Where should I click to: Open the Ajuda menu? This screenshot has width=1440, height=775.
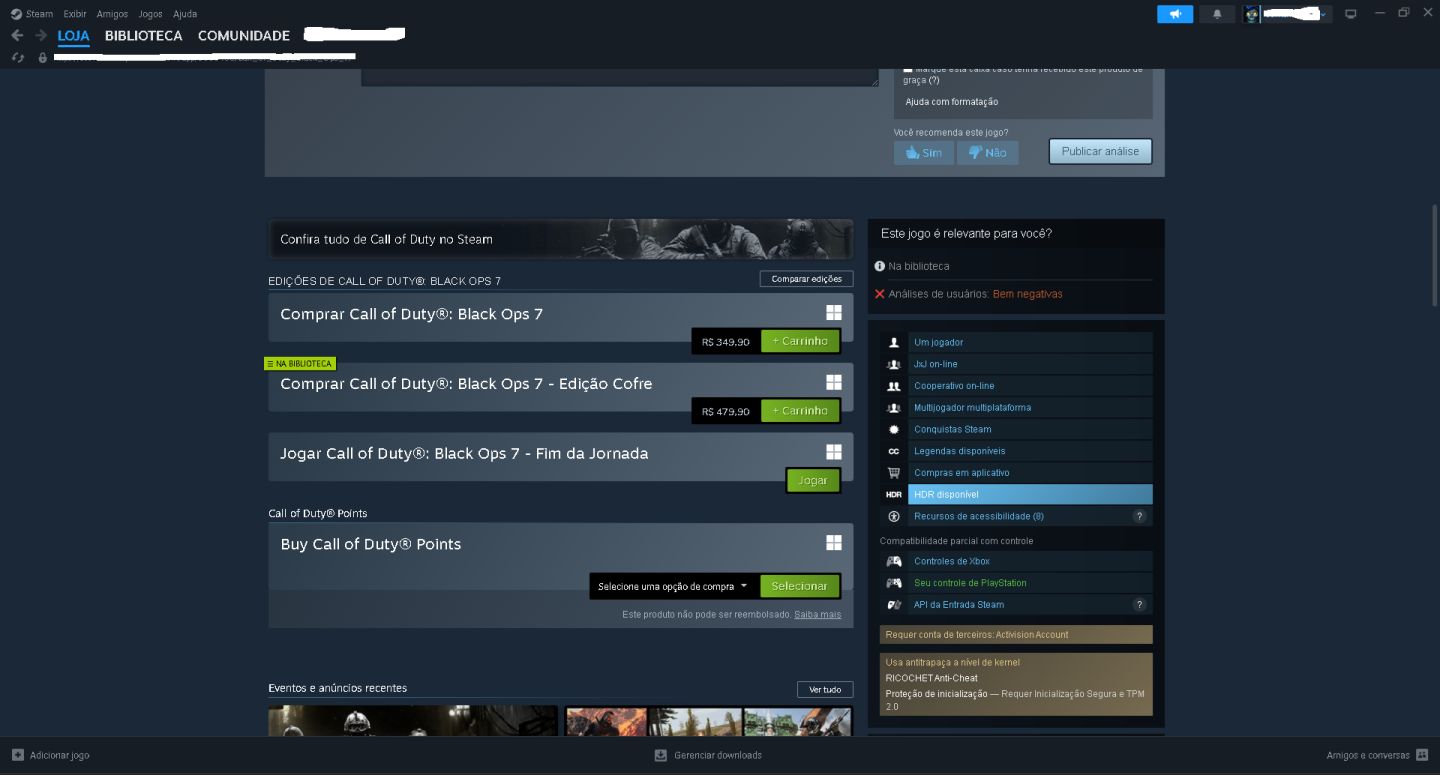click(184, 14)
